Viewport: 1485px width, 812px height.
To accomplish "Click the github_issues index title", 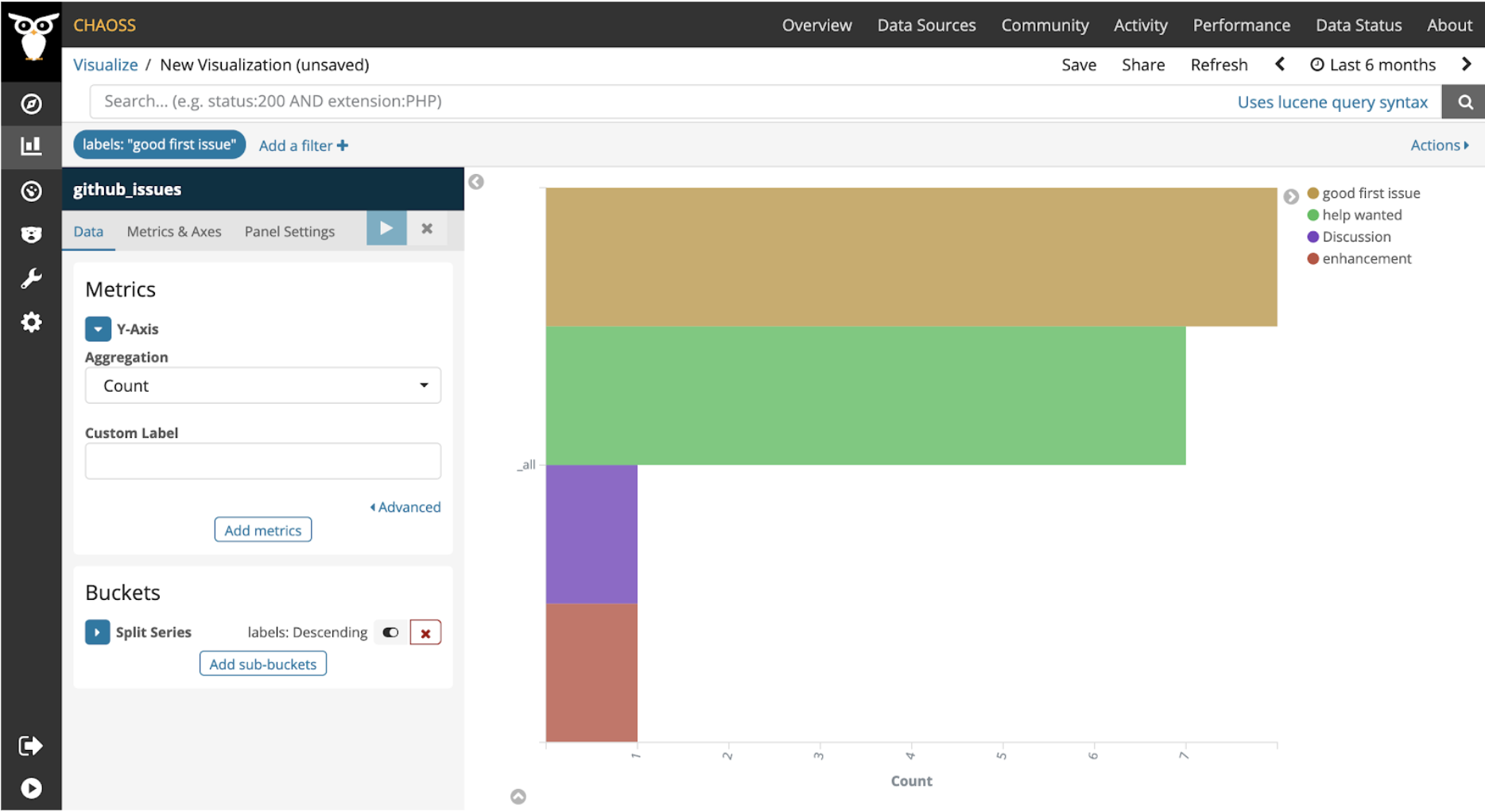I will tap(127, 190).
